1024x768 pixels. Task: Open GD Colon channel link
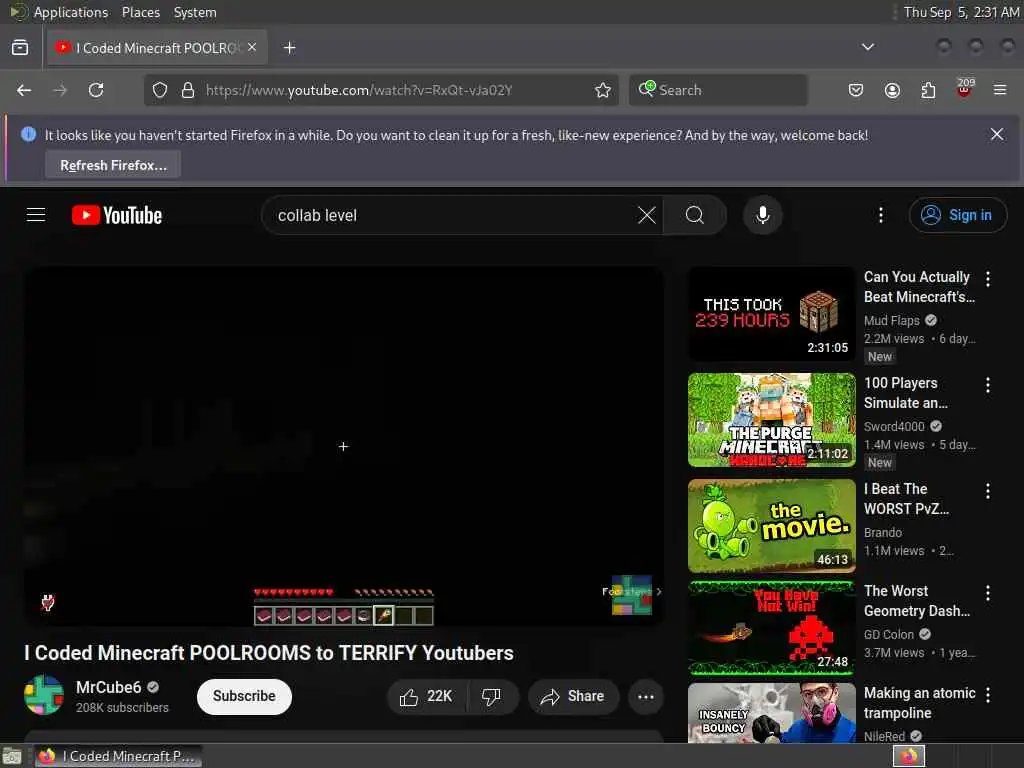[889, 634]
